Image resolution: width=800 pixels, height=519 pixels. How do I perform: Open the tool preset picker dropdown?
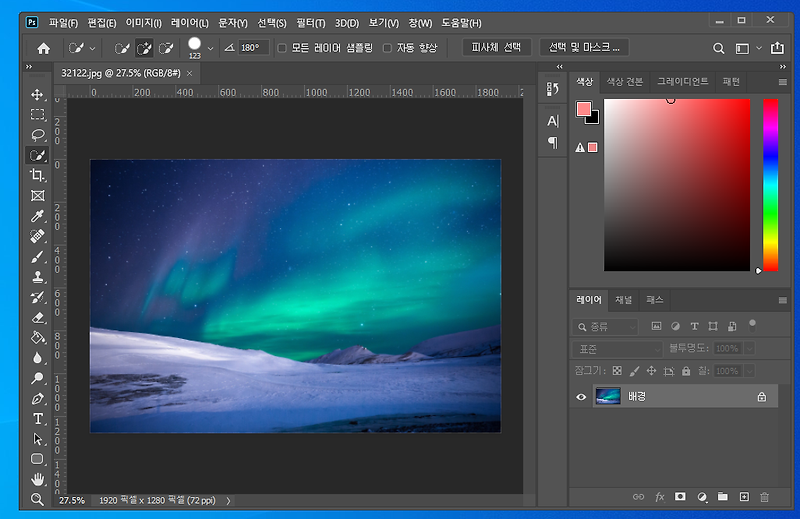point(92,48)
